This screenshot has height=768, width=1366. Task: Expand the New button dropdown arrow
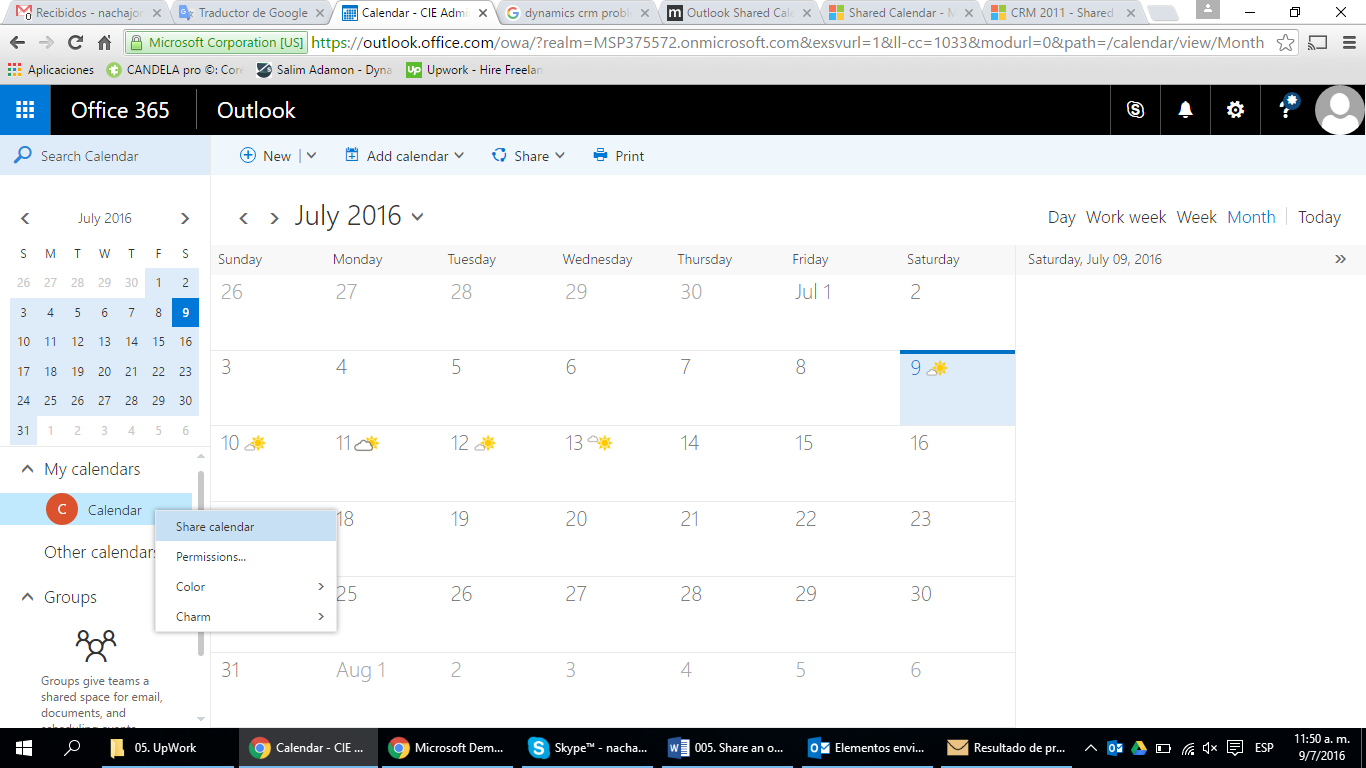coord(311,156)
